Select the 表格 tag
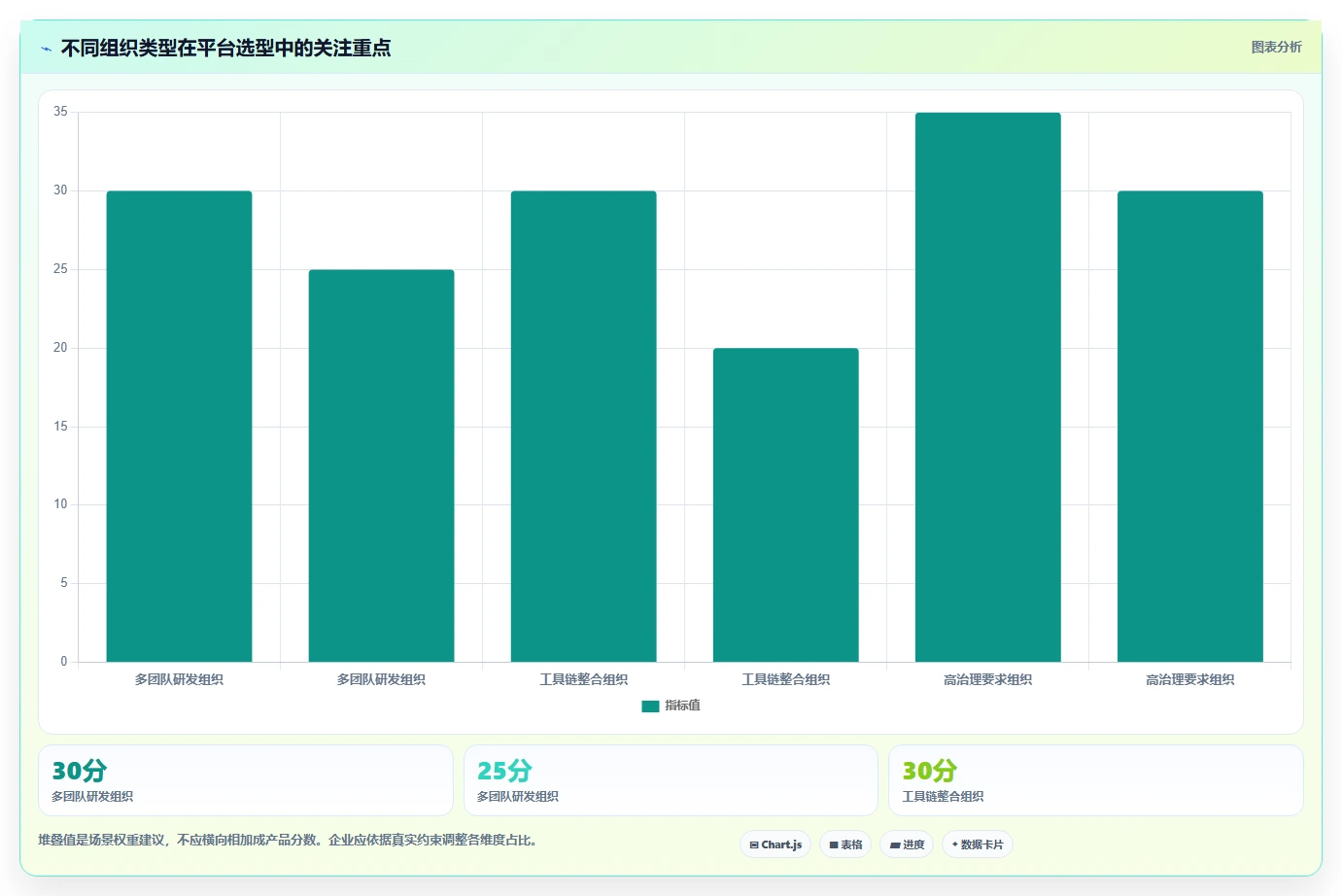The height and width of the screenshot is (896, 1342). [845, 844]
